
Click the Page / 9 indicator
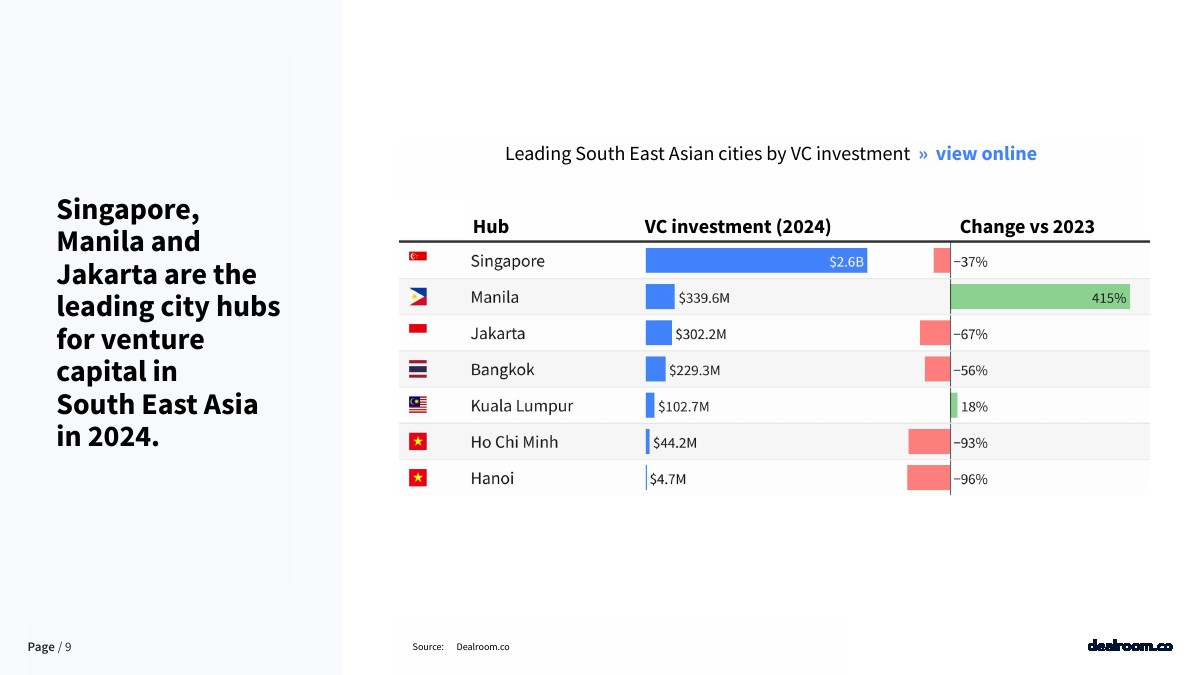(49, 647)
